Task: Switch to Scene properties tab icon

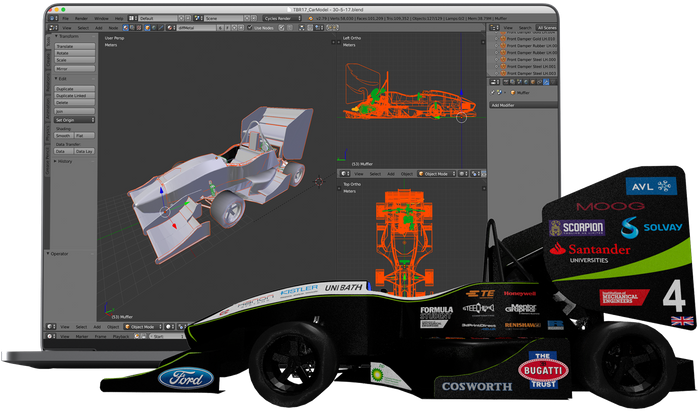Action: coord(519,82)
